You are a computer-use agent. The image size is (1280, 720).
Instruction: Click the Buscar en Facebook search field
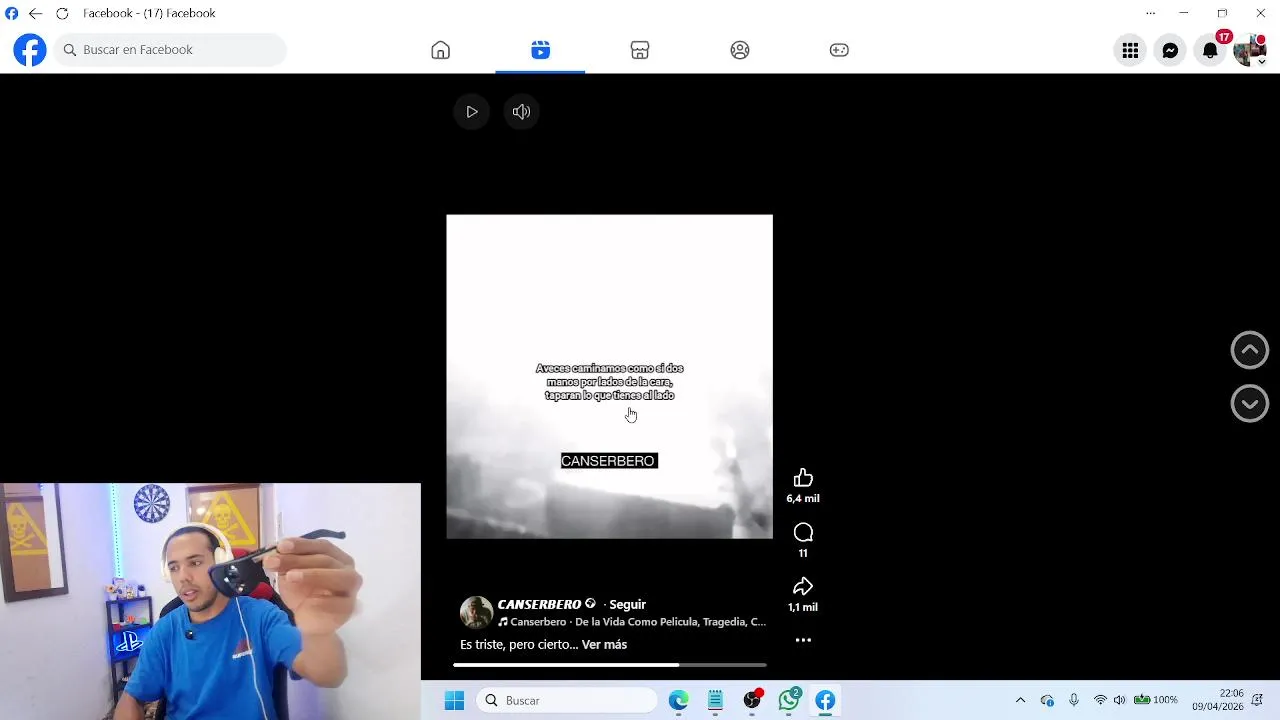click(x=171, y=50)
